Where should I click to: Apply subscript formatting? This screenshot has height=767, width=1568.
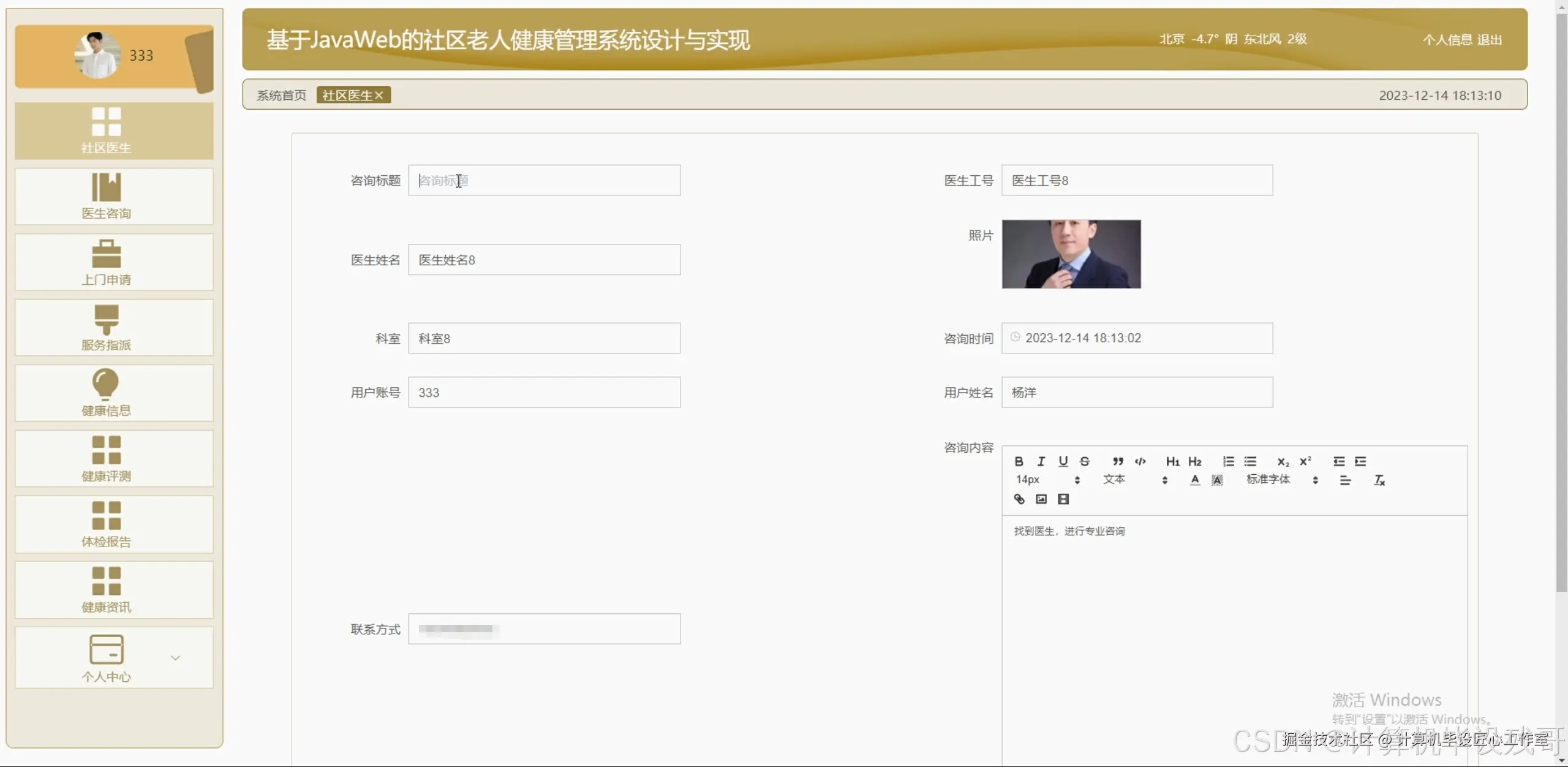click(x=1283, y=461)
